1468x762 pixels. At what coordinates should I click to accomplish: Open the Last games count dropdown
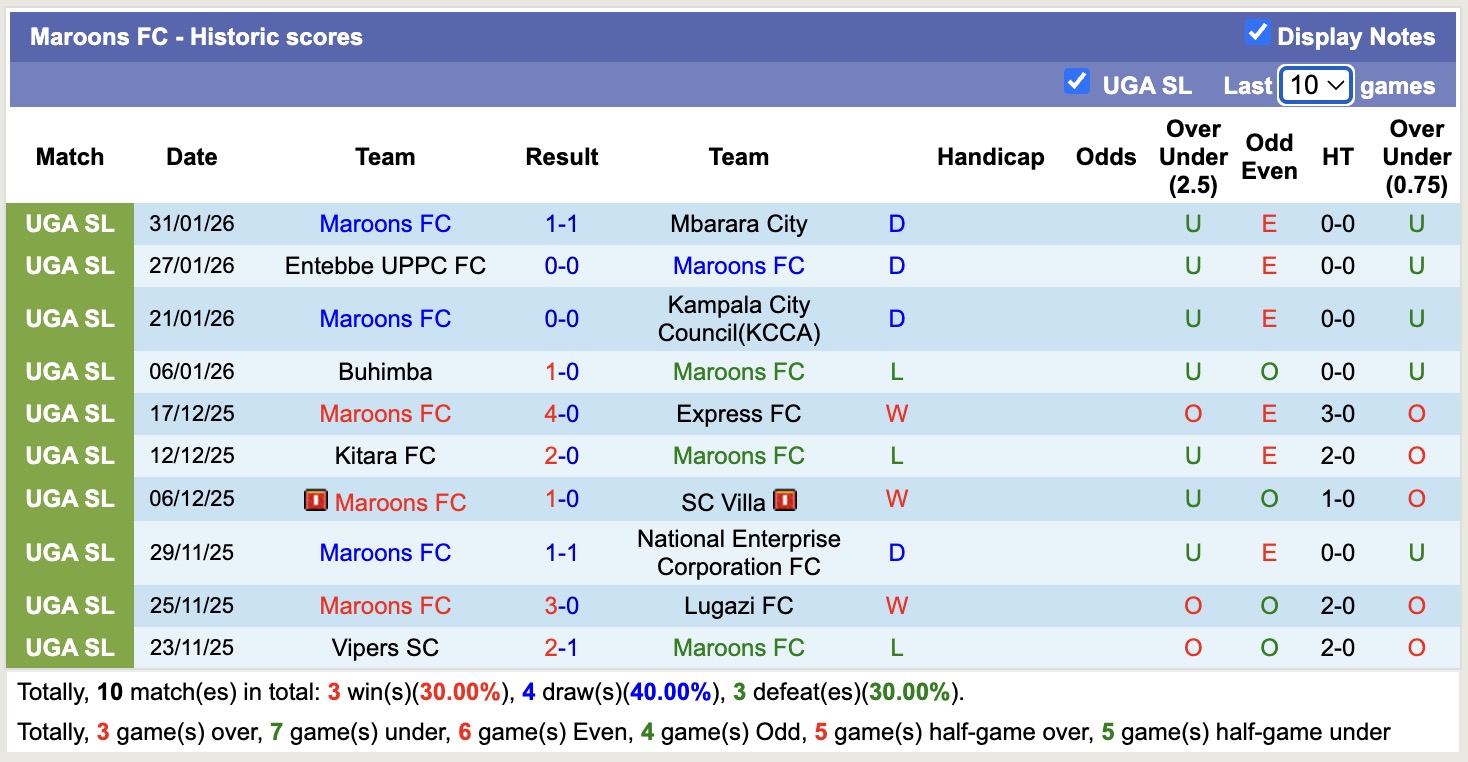tap(1316, 86)
